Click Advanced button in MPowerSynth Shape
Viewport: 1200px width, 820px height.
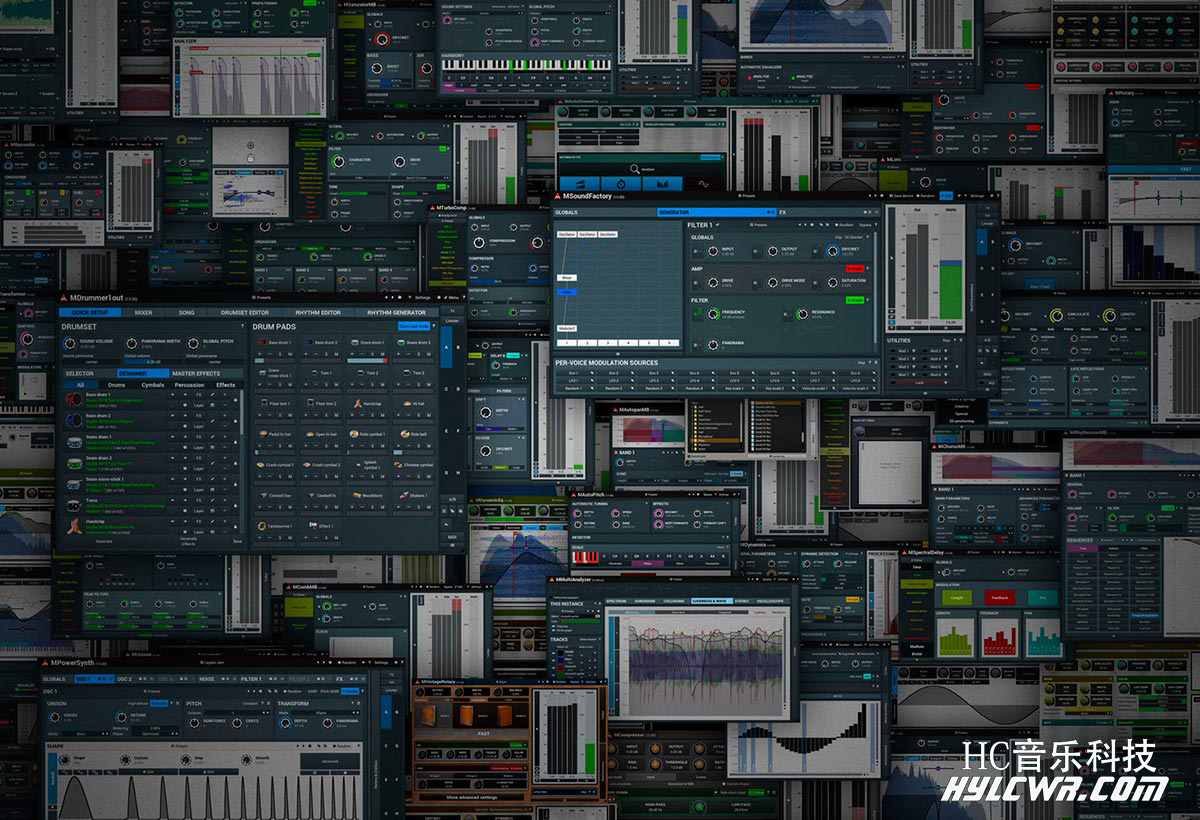click(x=328, y=762)
